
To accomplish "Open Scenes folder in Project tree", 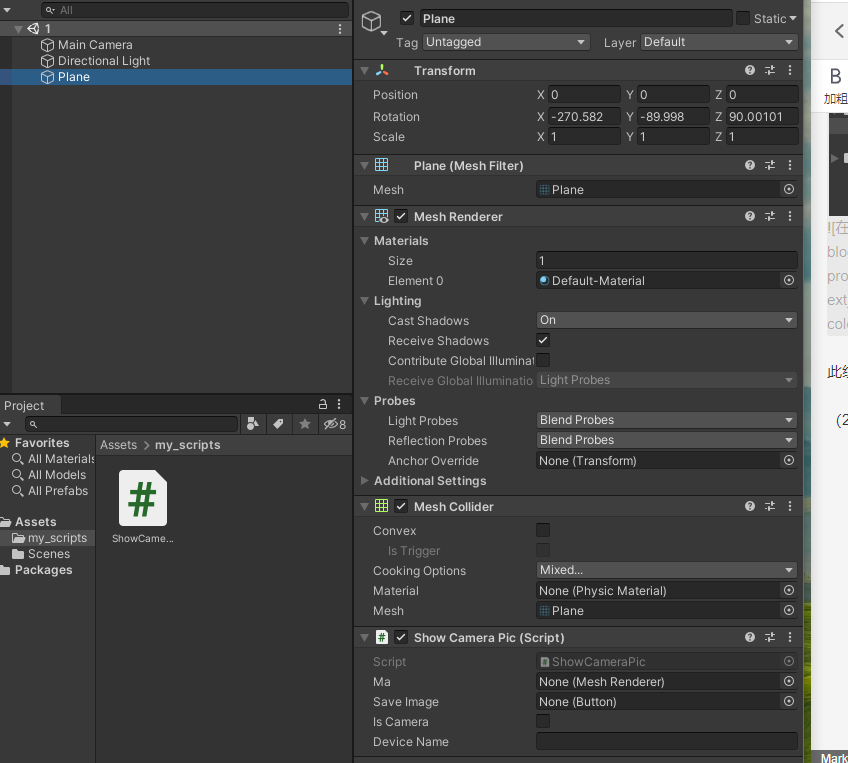I will click(49, 554).
